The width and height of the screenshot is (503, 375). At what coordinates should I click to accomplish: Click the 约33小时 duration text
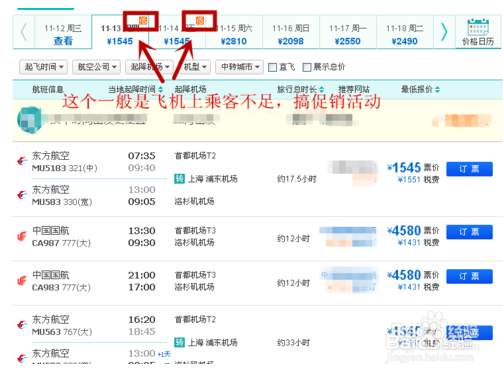(x=293, y=342)
